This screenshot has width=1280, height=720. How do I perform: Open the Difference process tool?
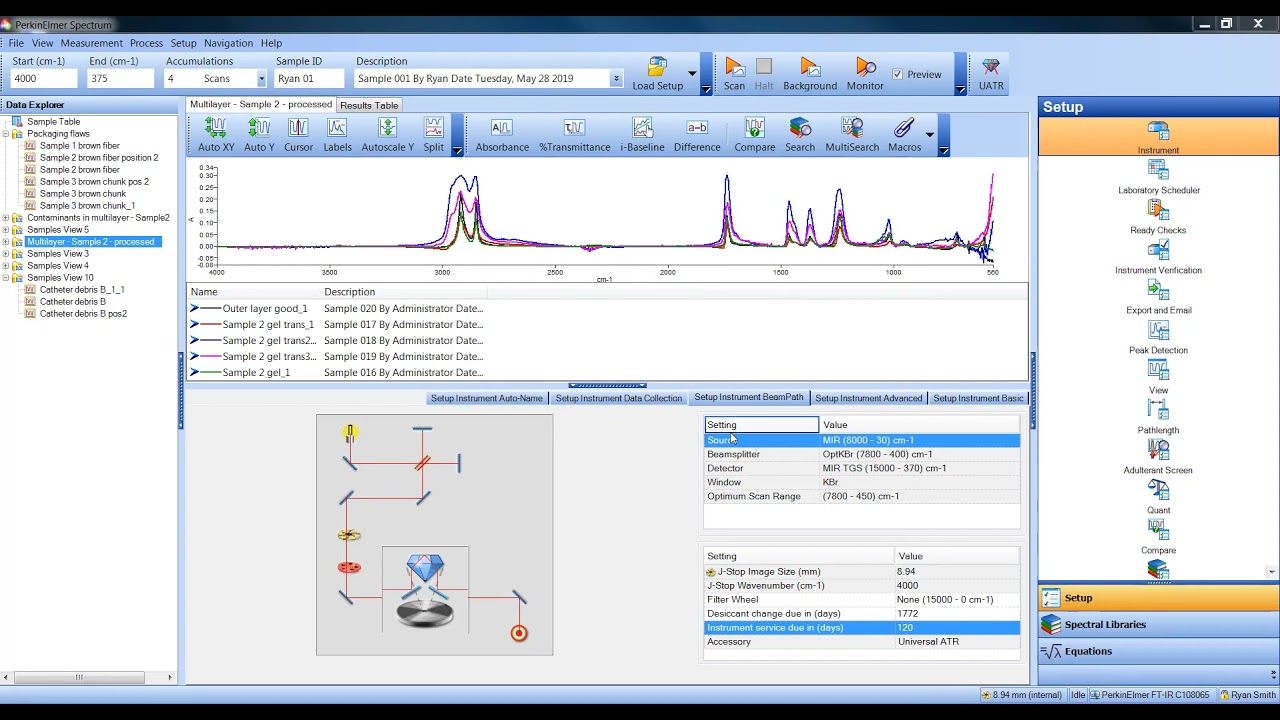(697, 135)
